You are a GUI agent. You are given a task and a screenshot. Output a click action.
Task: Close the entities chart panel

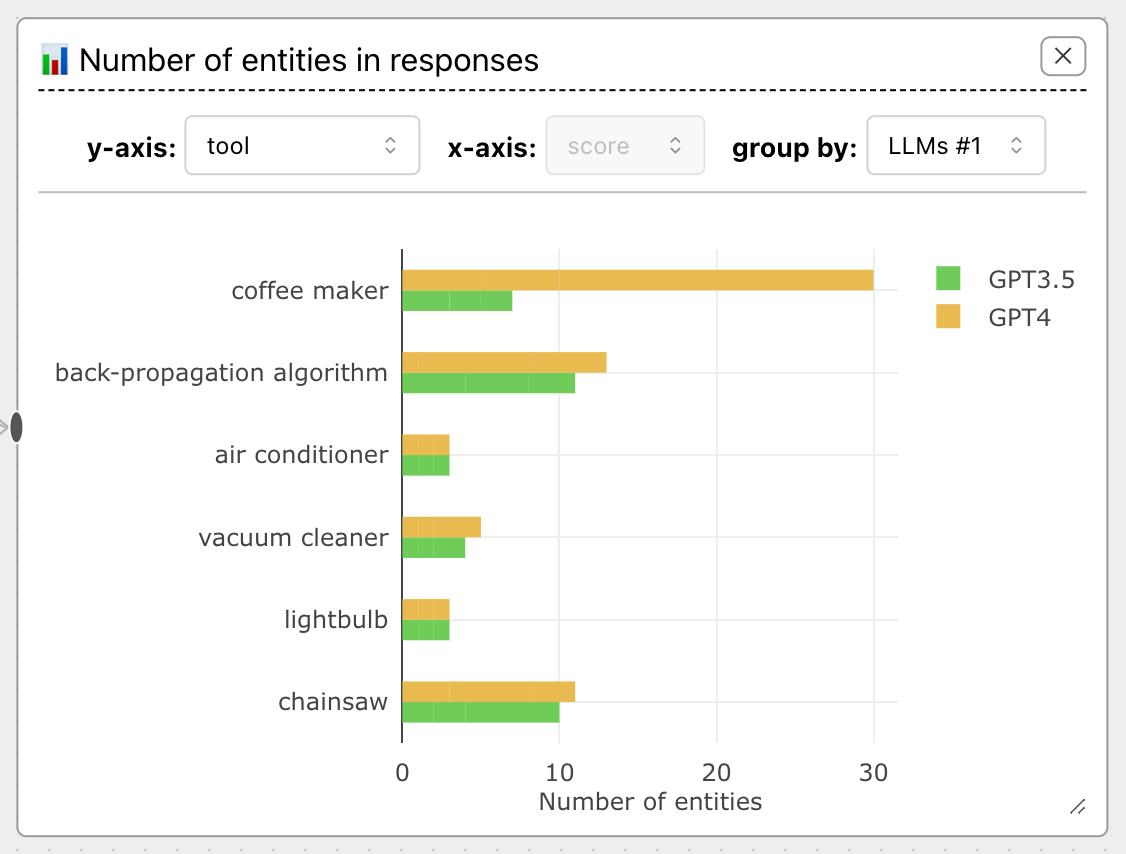tap(1062, 56)
